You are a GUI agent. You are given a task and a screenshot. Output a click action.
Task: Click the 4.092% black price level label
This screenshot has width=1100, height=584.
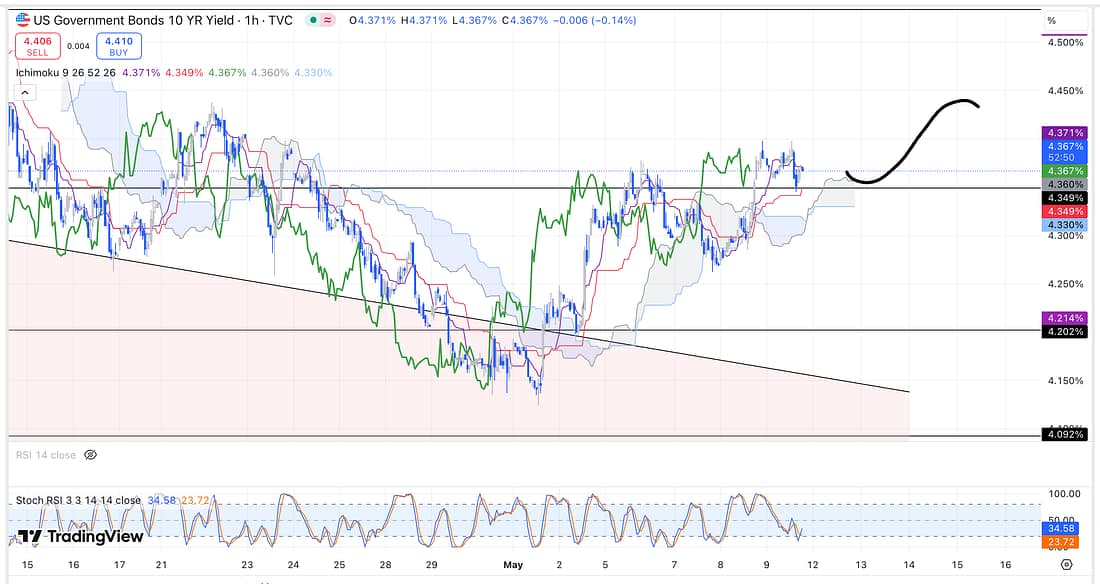click(1061, 435)
